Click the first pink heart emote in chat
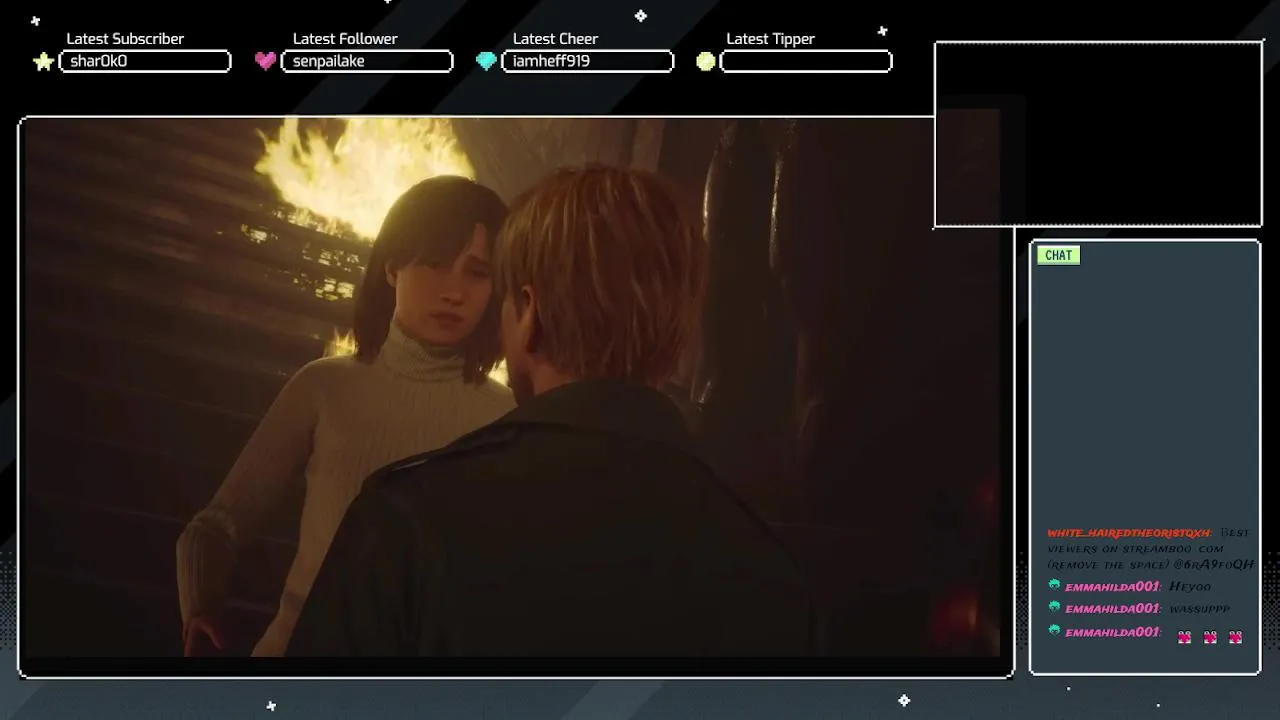 [x=1185, y=637]
